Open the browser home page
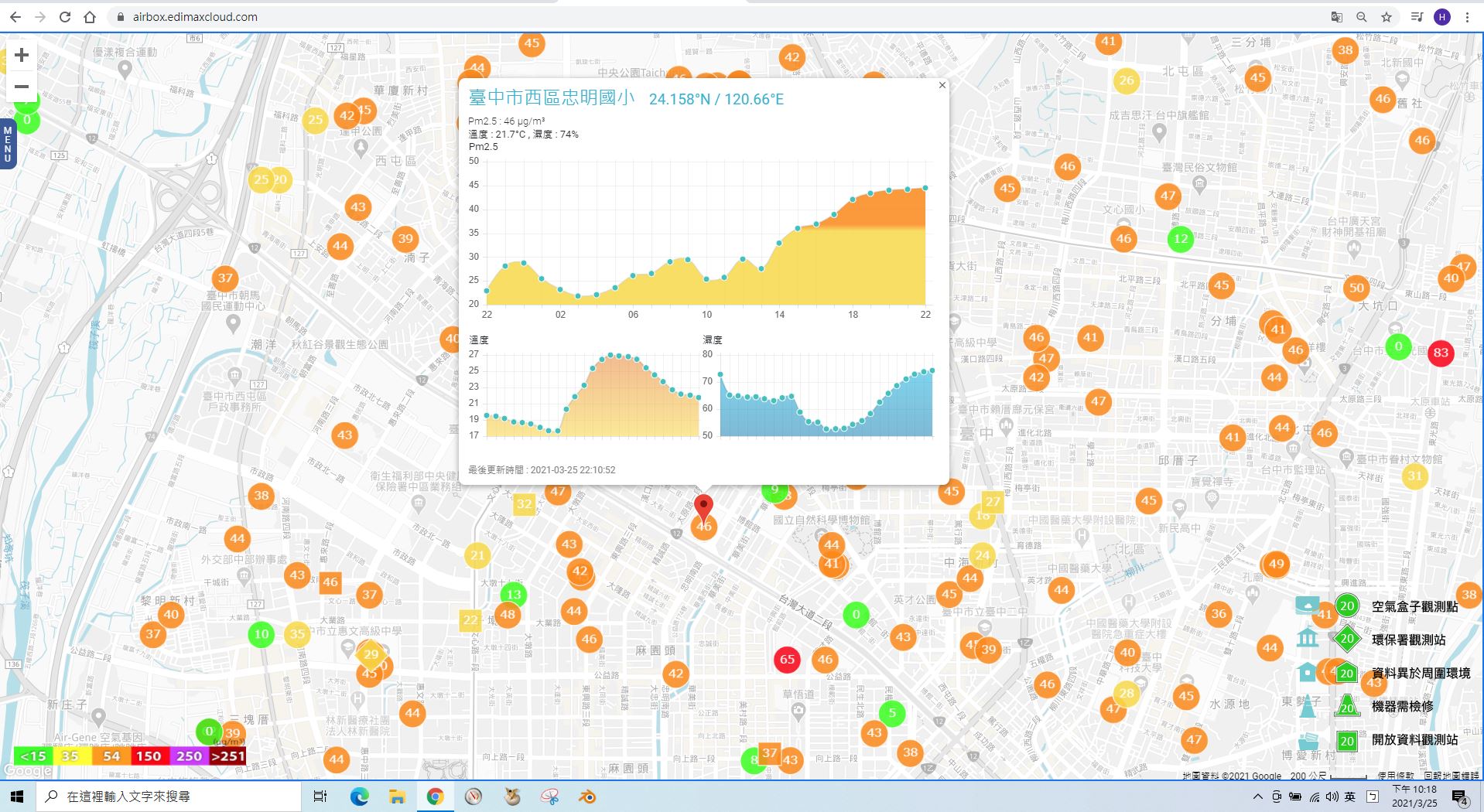This screenshot has width=1484, height=812. (x=90, y=17)
